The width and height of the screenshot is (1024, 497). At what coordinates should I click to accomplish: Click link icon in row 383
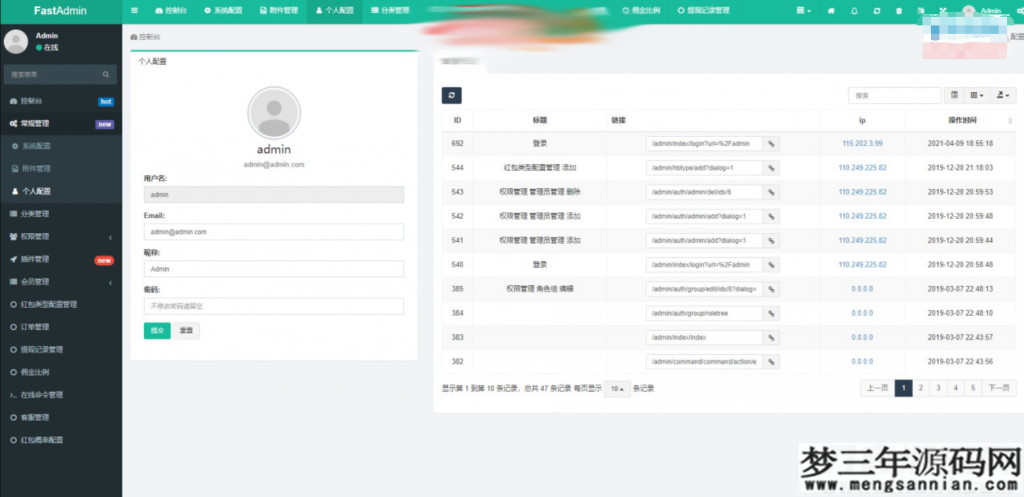click(x=771, y=338)
